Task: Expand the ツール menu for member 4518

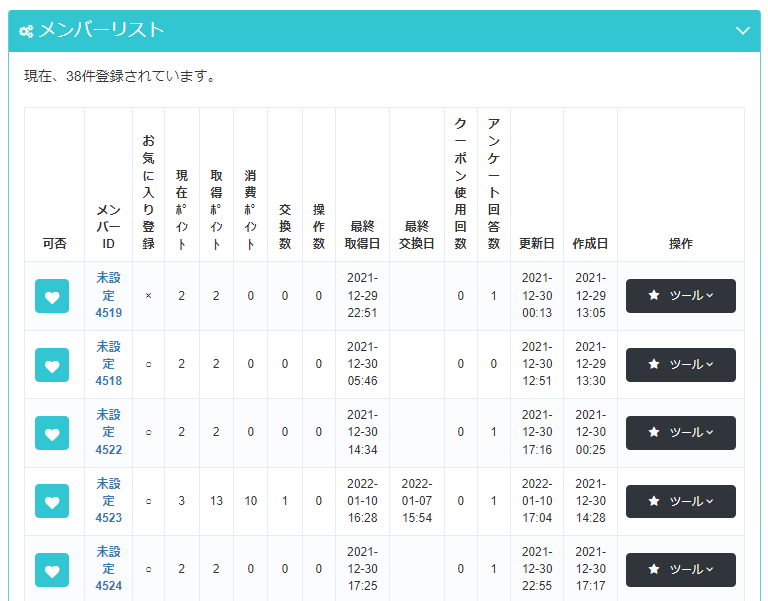Action: [680, 364]
